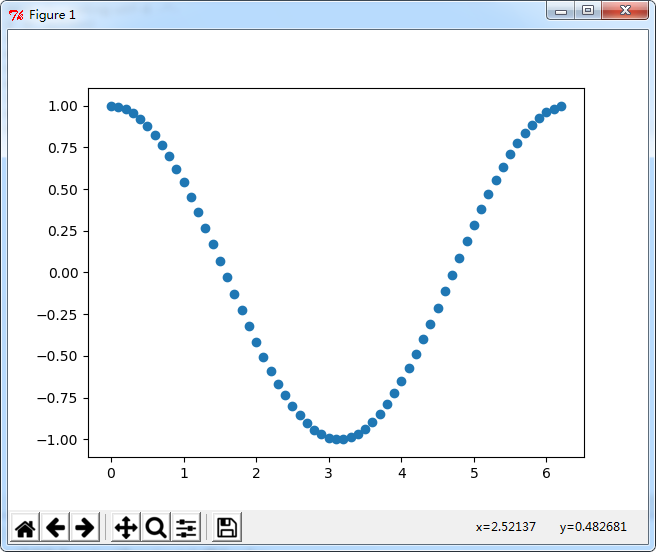Image resolution: width=656 pixels, height=552 pixels.
Task: Click the 'Figure 1' window title
Action: point(52,15)
